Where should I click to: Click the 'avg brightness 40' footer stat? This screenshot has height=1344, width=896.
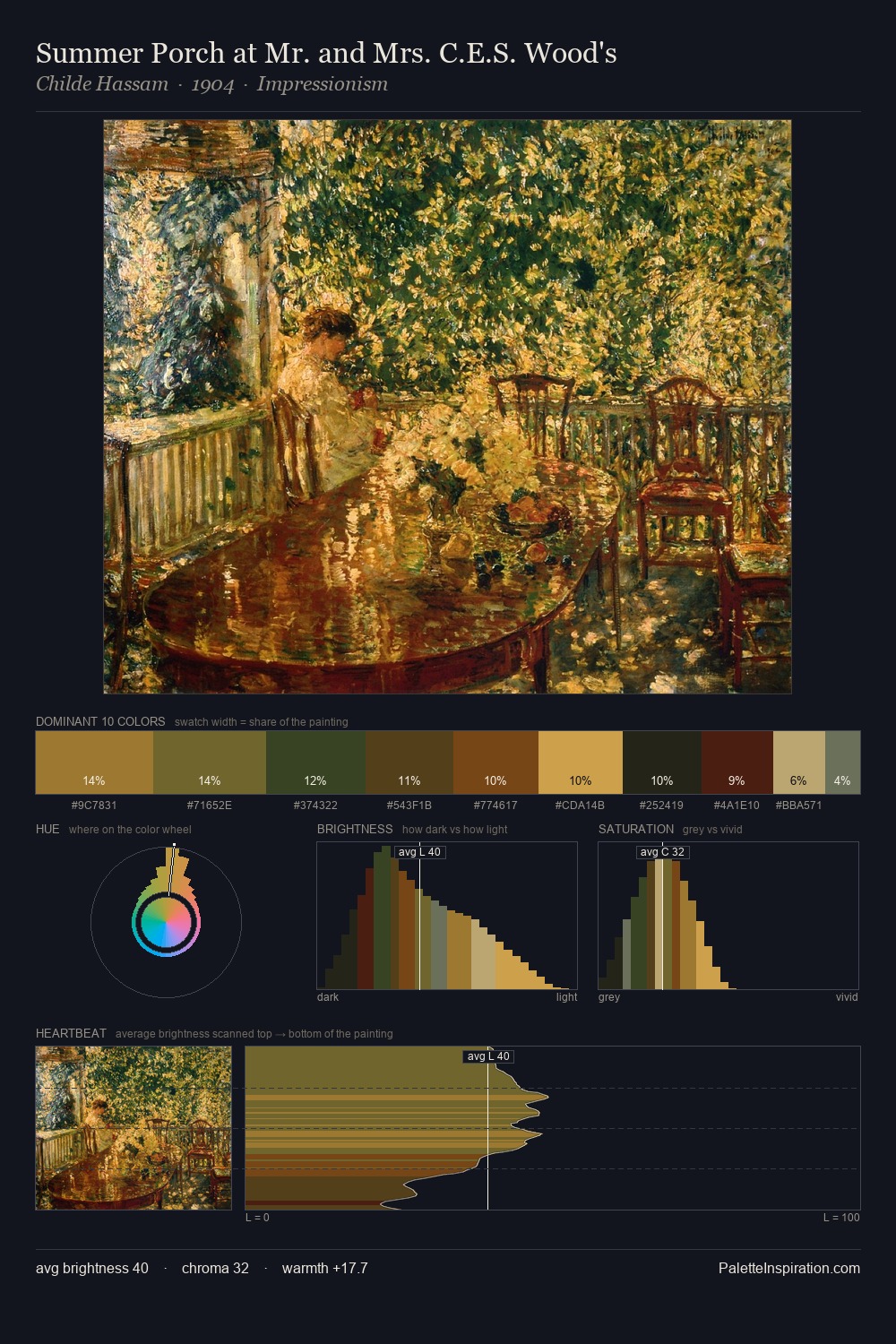(x=92, y=1268)
